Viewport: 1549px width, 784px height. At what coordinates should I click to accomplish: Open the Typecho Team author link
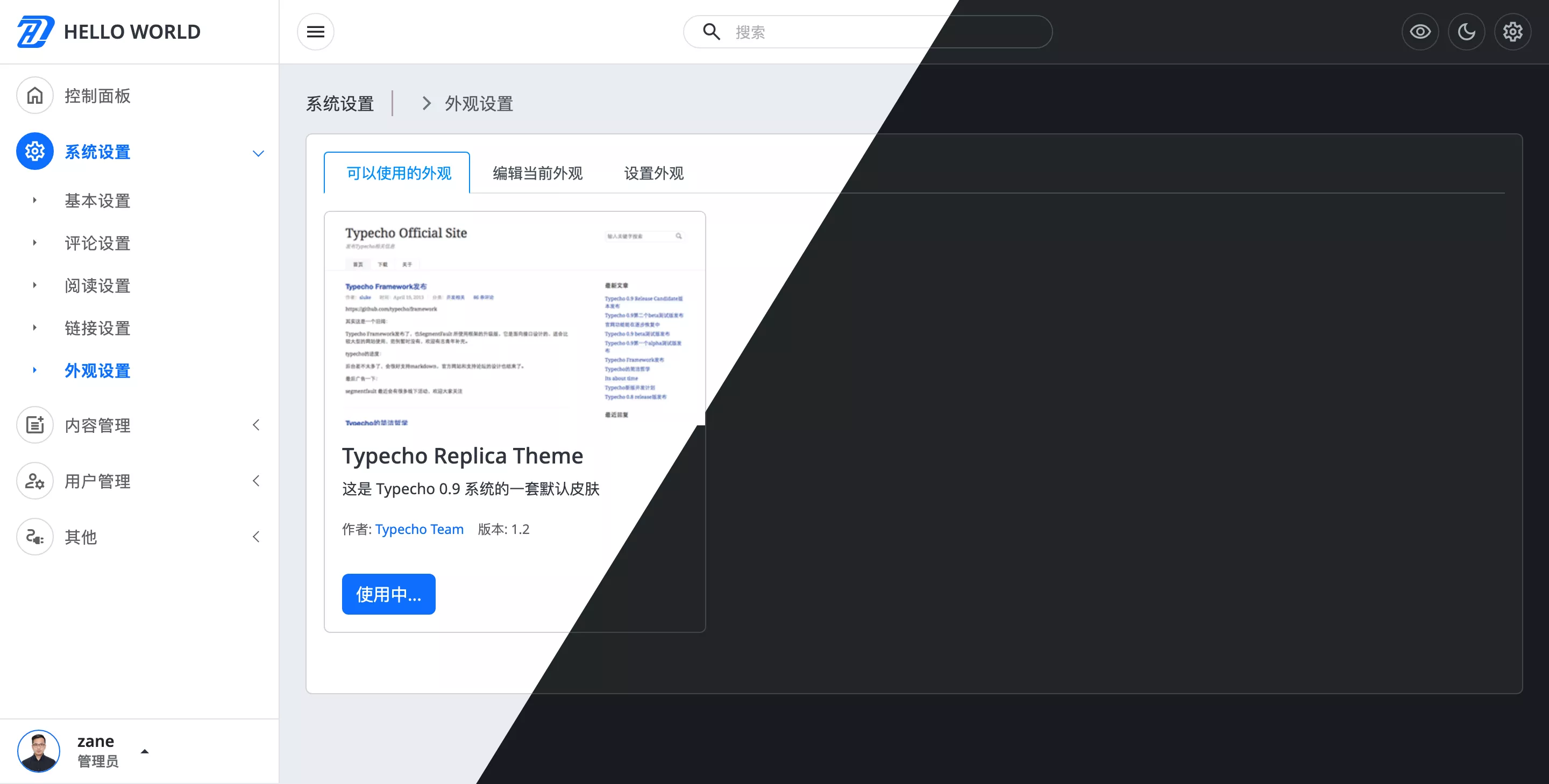(x=419, y=529)
